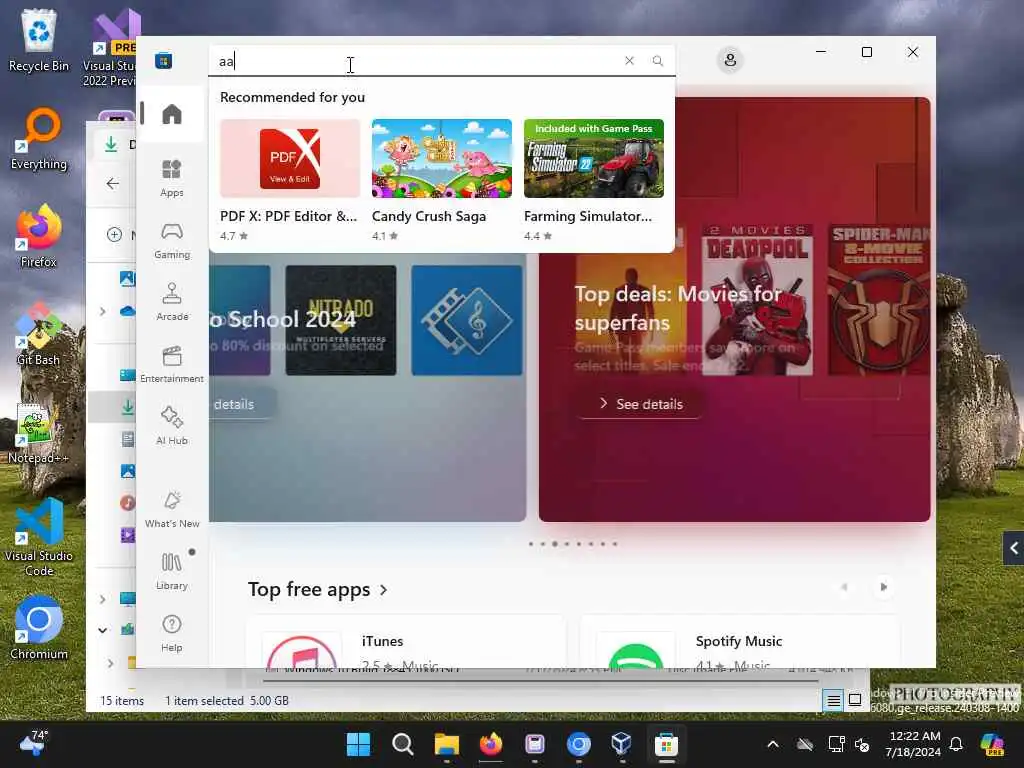Screen dimensions: 1024x768
Task: Show hidden system tray icons
Action: pos(773,744)
